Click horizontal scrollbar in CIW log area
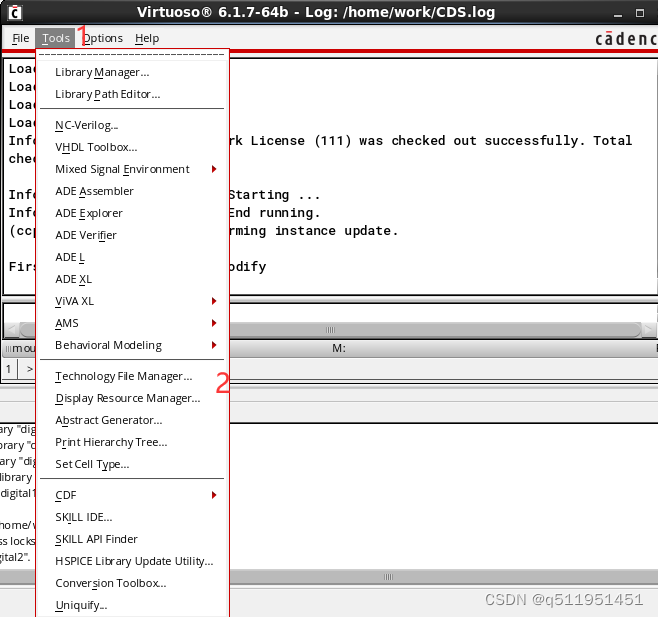 click(330, 330)
